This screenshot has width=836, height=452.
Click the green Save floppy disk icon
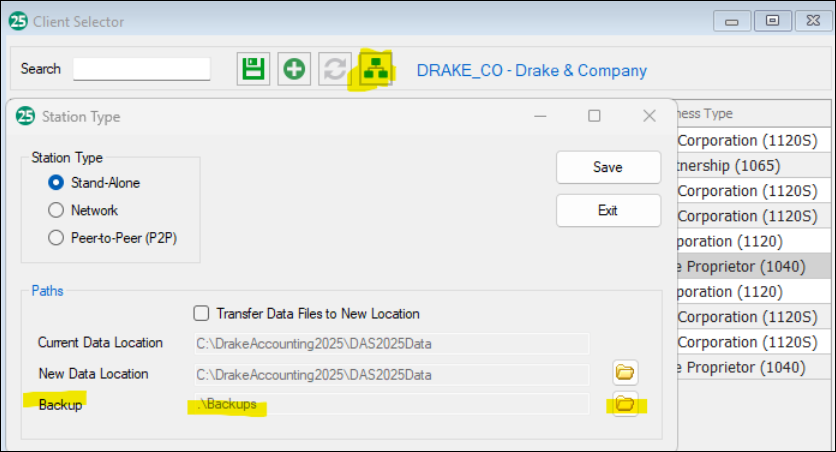pos(253,69)
